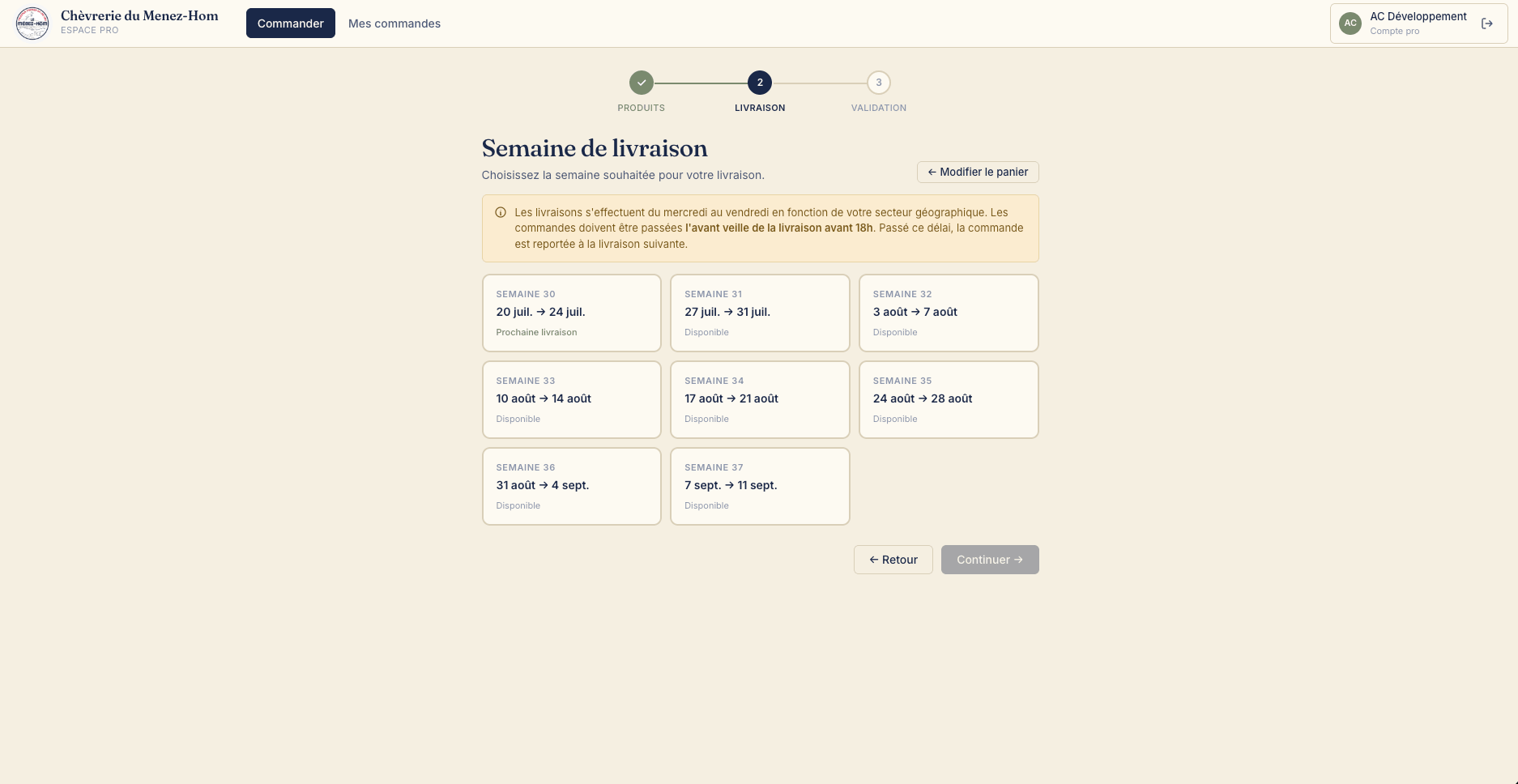1518x784 pixels.
Task: Go back with the Retour button
Action: (x=893, y=560)
